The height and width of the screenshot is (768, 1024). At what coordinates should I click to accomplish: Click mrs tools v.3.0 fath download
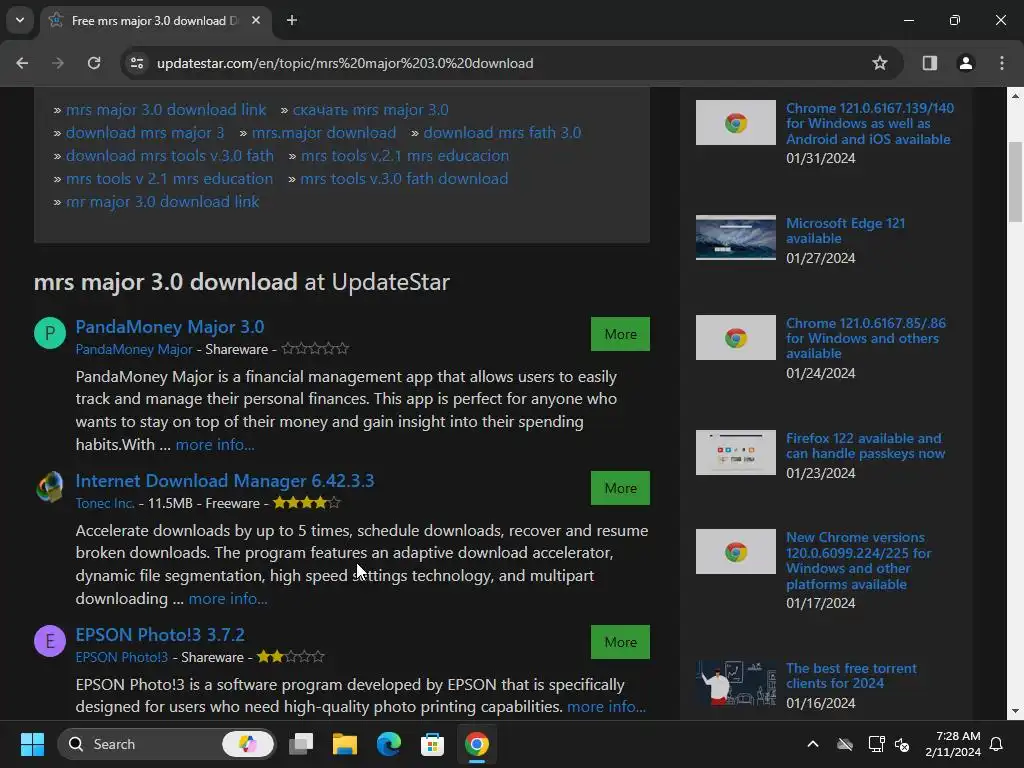404,178
